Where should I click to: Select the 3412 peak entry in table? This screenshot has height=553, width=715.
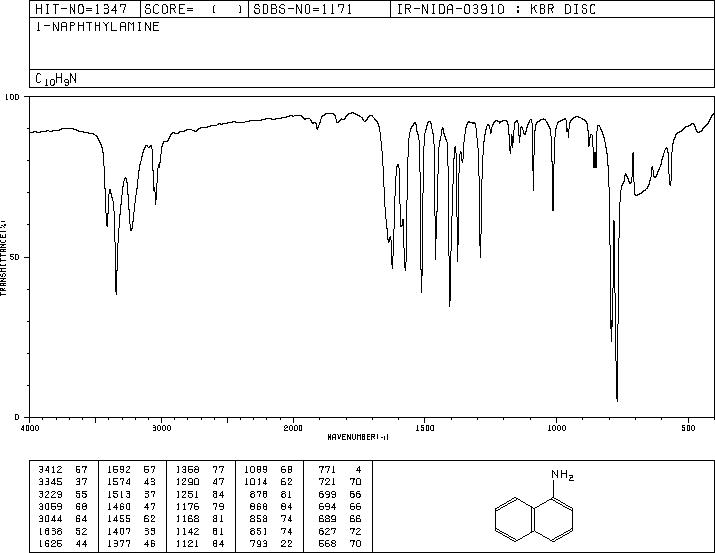[63, 469]
